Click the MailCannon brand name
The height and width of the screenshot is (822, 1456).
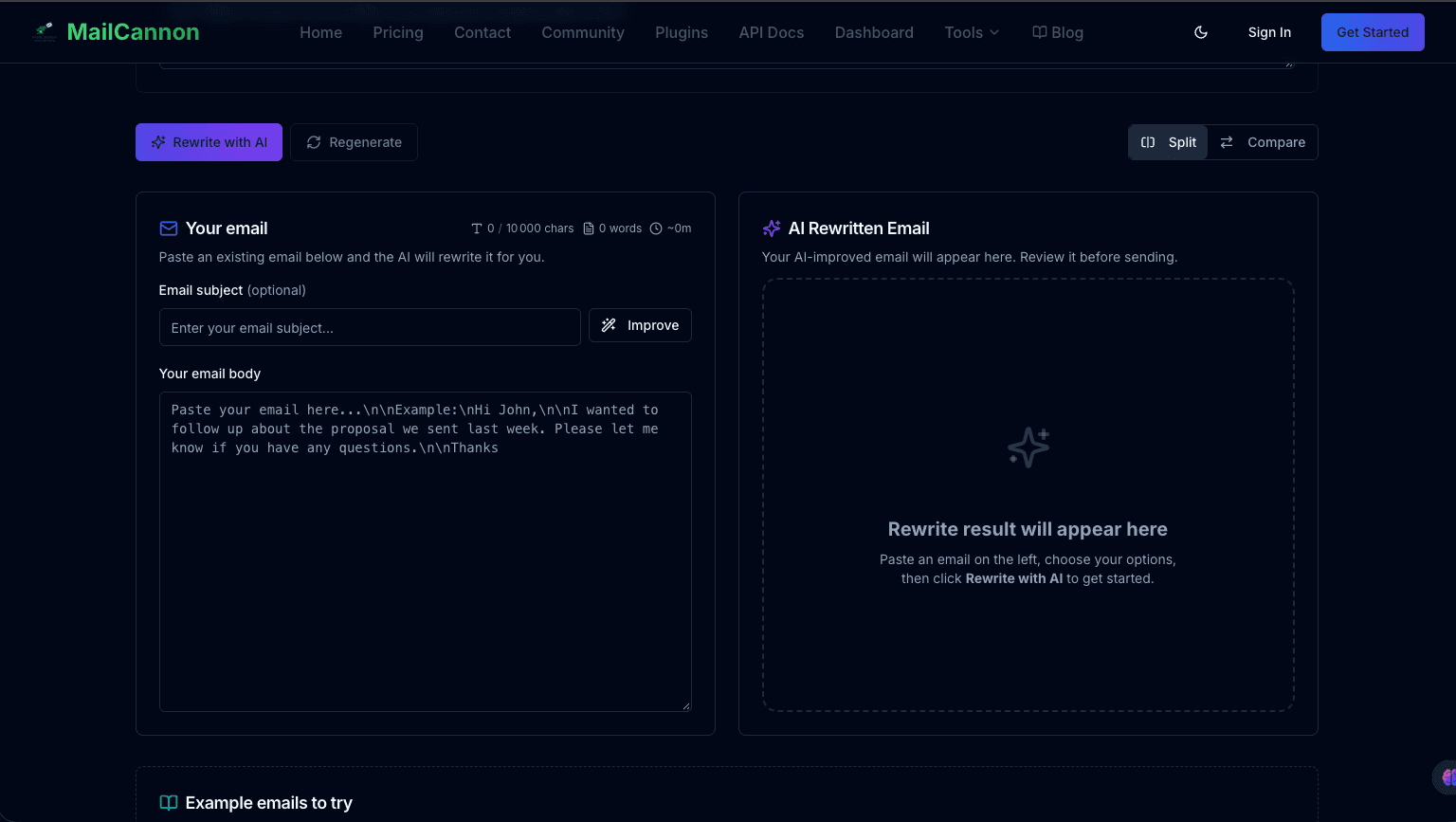[134, 32]
